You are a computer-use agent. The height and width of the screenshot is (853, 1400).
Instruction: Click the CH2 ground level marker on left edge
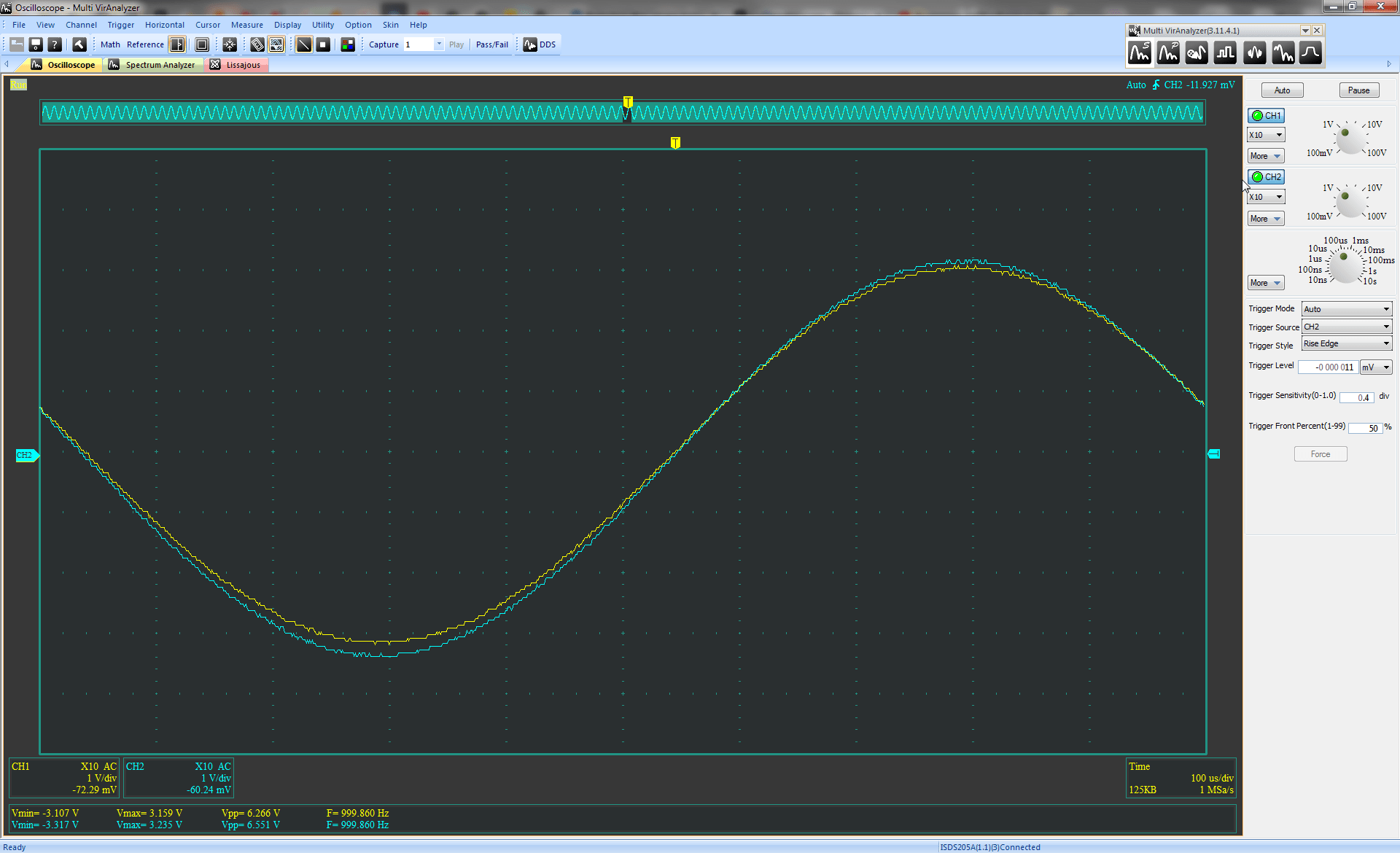[x=27, y=455]
